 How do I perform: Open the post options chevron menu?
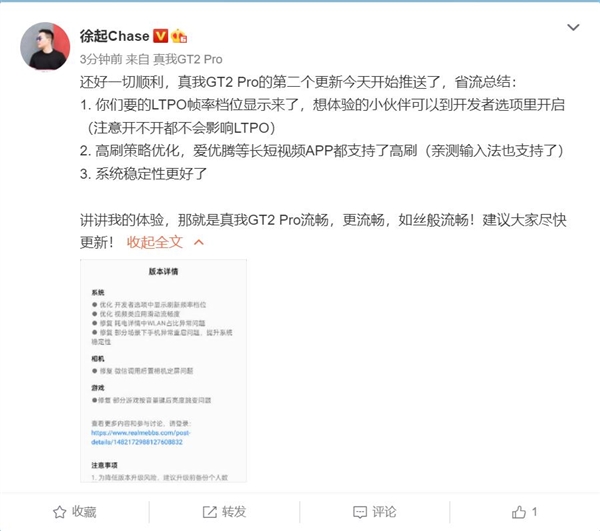click(x=573, y=28)
